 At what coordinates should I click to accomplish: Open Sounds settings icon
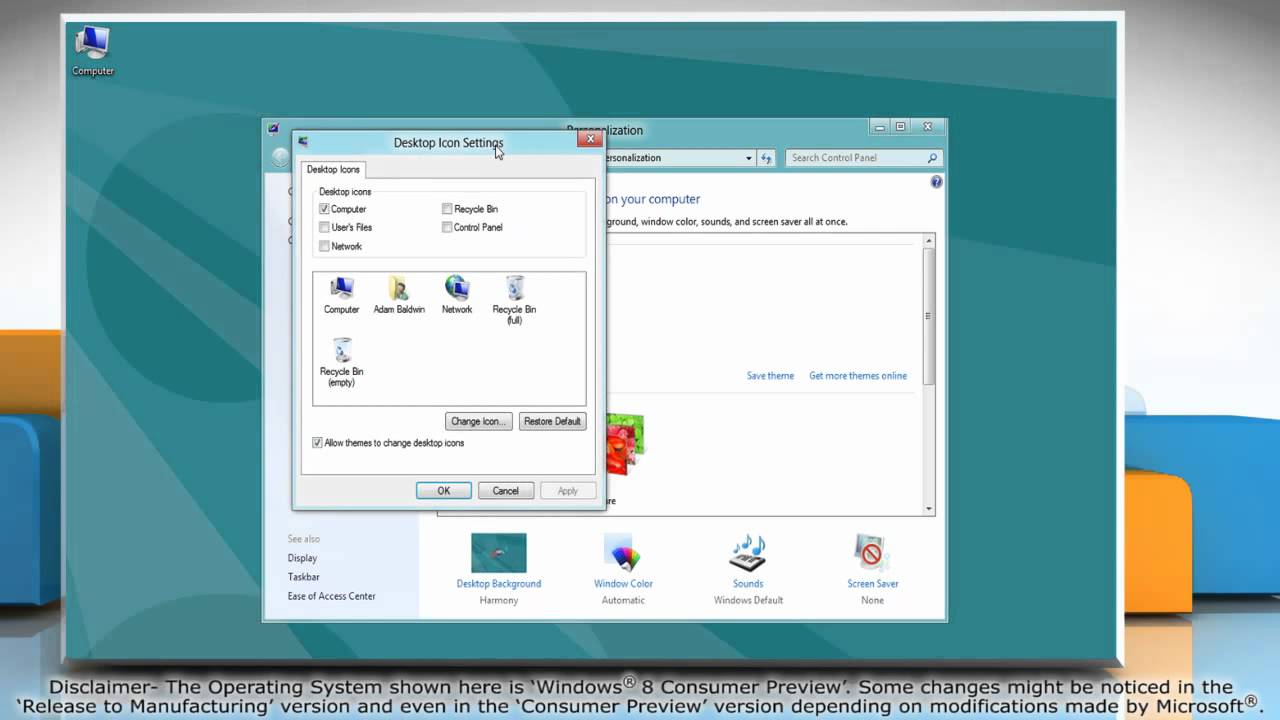[748, 568]
